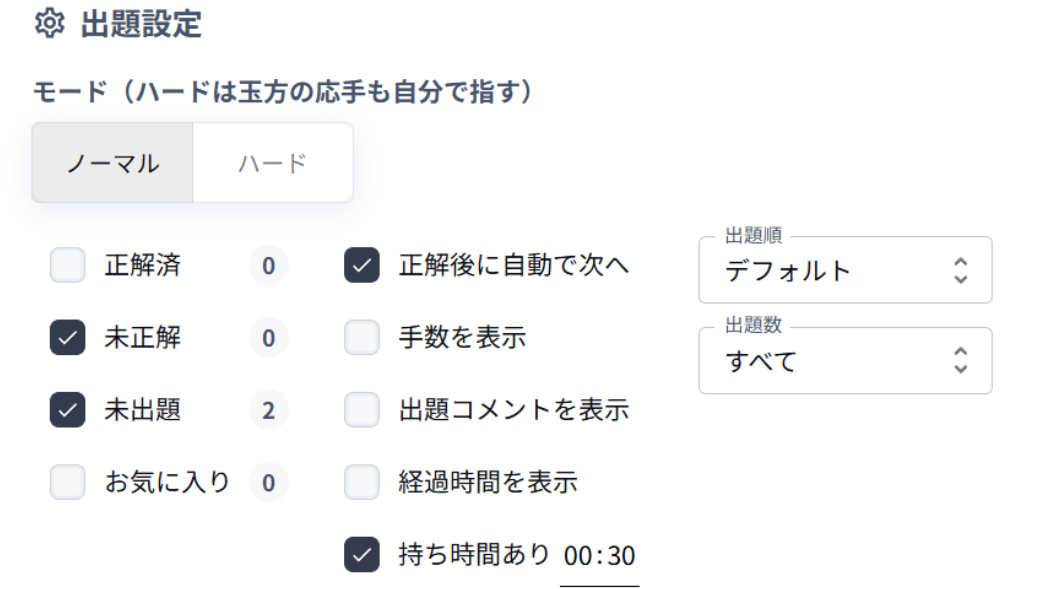This screenshot has height=589, width=1048.
Task: Disable 正解後に自動で次へ option
Action: point(362,265)
